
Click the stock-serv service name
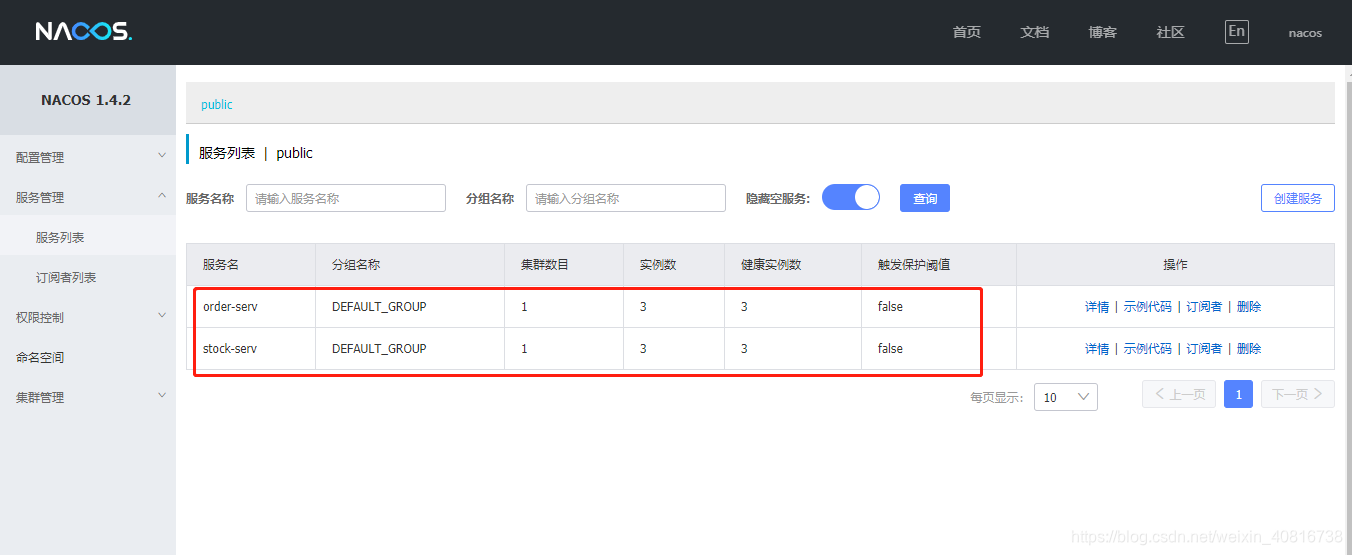coord(230,349)
